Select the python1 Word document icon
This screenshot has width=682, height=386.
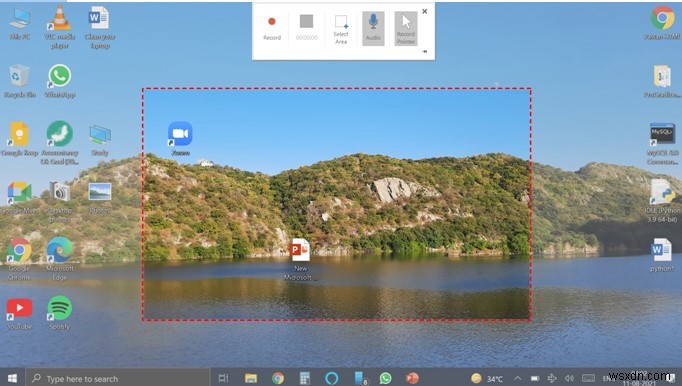pyautogui.click(x=662, y=255)
